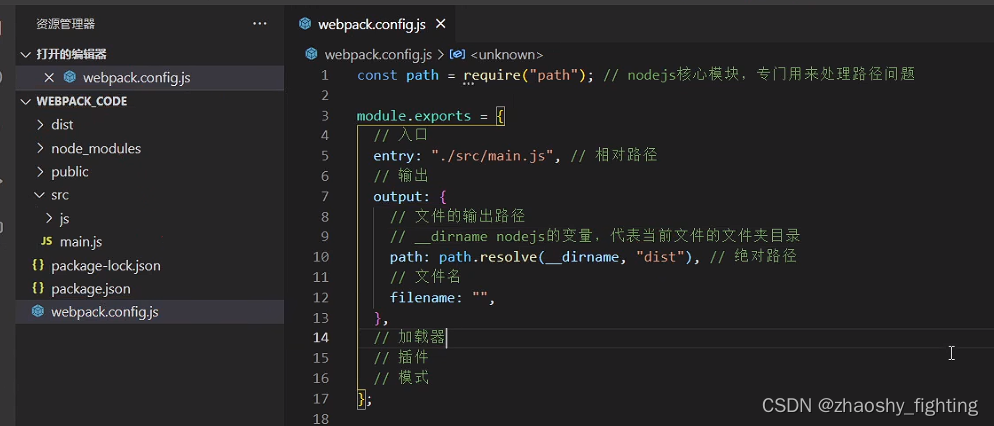Close the webpack.config.js editor tab

click(441, 24)
